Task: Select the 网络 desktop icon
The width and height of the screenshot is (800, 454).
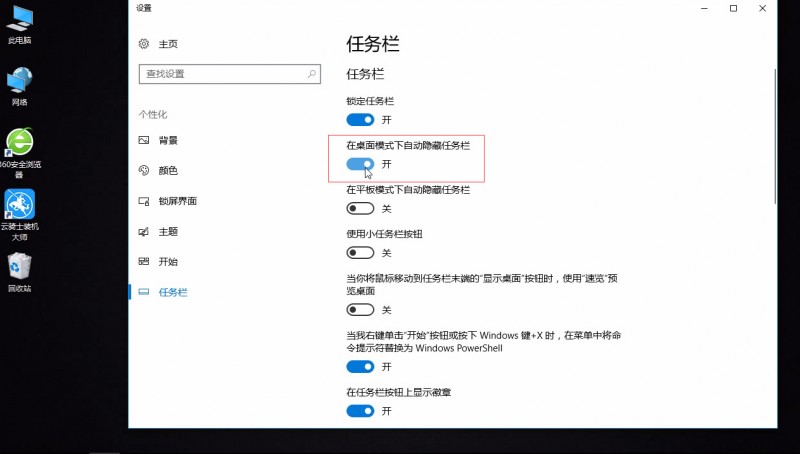Action: [x=20, y=86]
